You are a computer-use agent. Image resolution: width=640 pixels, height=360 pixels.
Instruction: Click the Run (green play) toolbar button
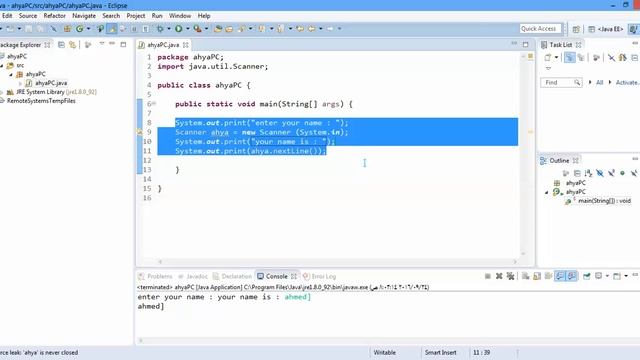[178, 29]
